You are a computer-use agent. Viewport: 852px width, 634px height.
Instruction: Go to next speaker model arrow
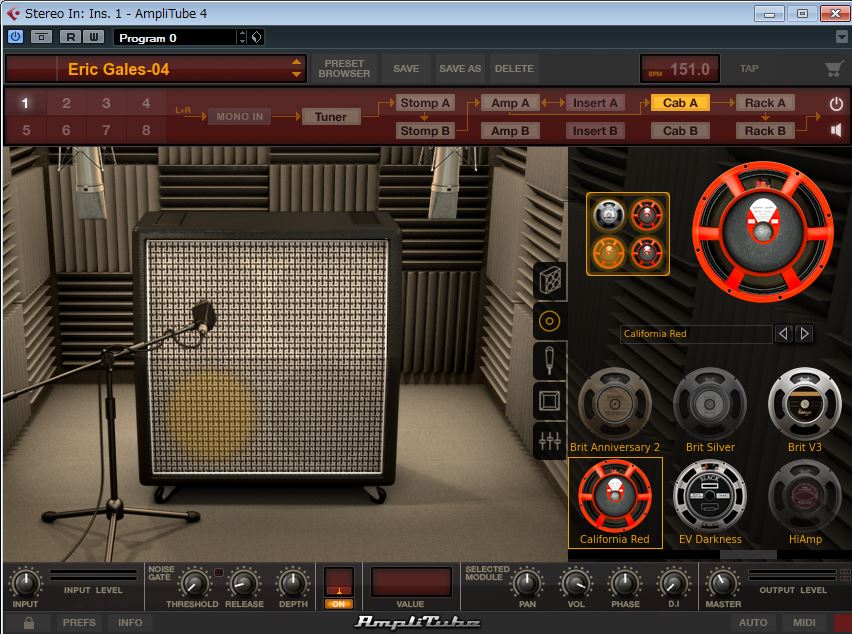tap(804, 334)
